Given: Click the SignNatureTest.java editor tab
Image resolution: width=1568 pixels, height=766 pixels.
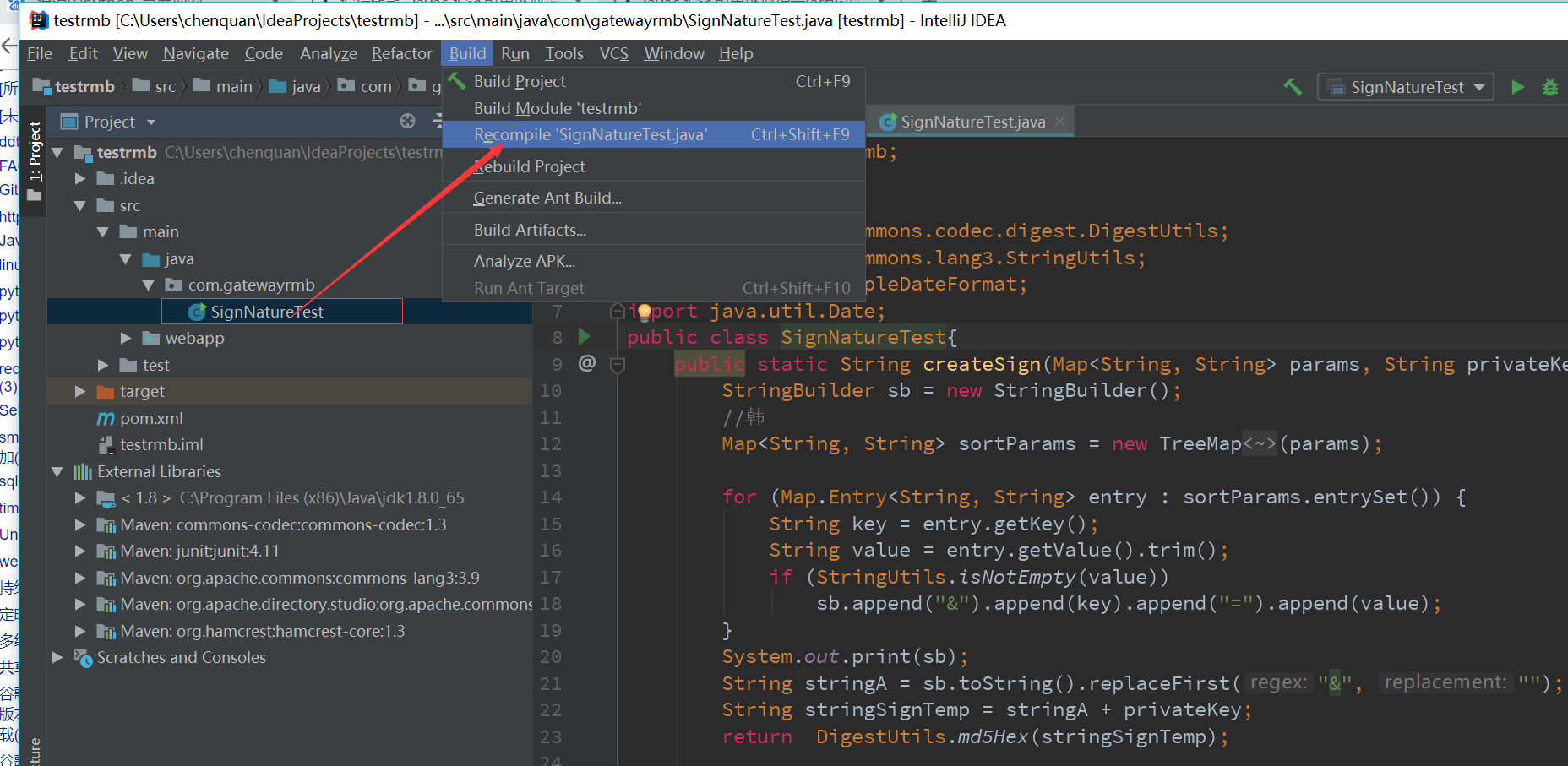Looking at the screenshot, I should [970, 121].
